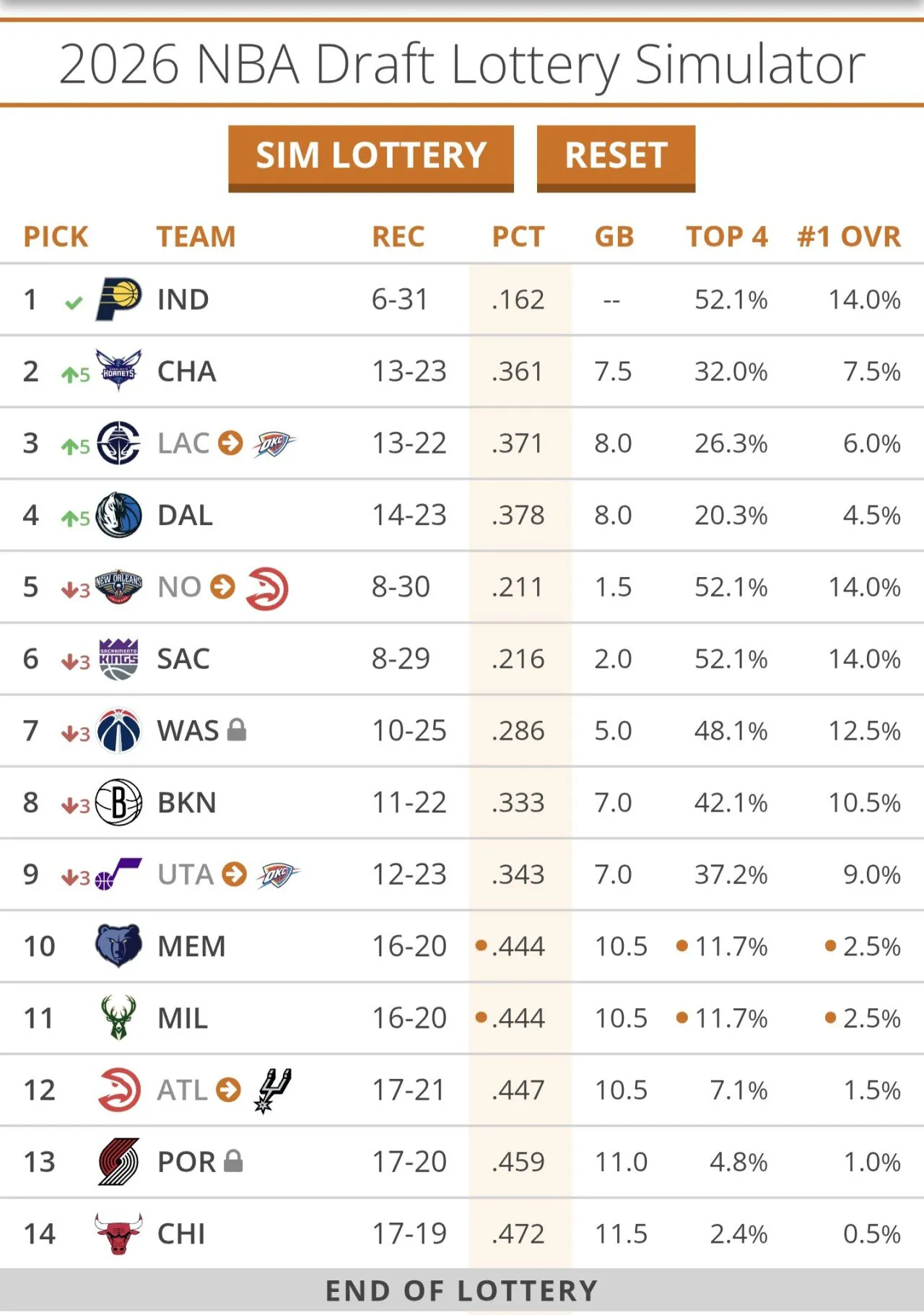This screenshot has width=924, height=1315.
Task: Select the UTA team row name
Action: (186, 875)
